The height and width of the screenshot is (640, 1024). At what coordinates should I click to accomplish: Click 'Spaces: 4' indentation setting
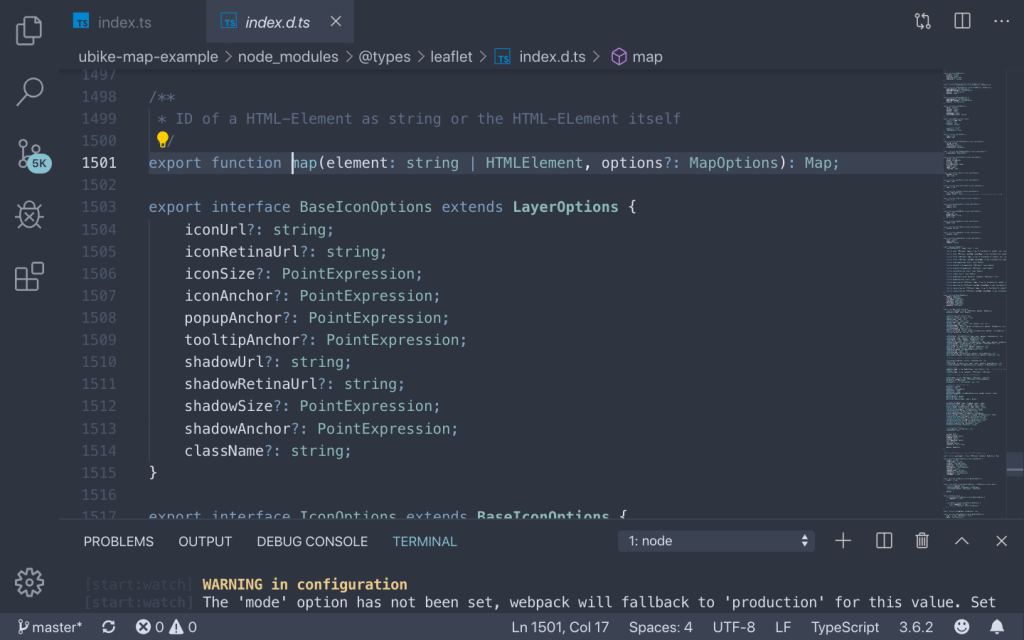pyautogui.click(x=660, y=627)
